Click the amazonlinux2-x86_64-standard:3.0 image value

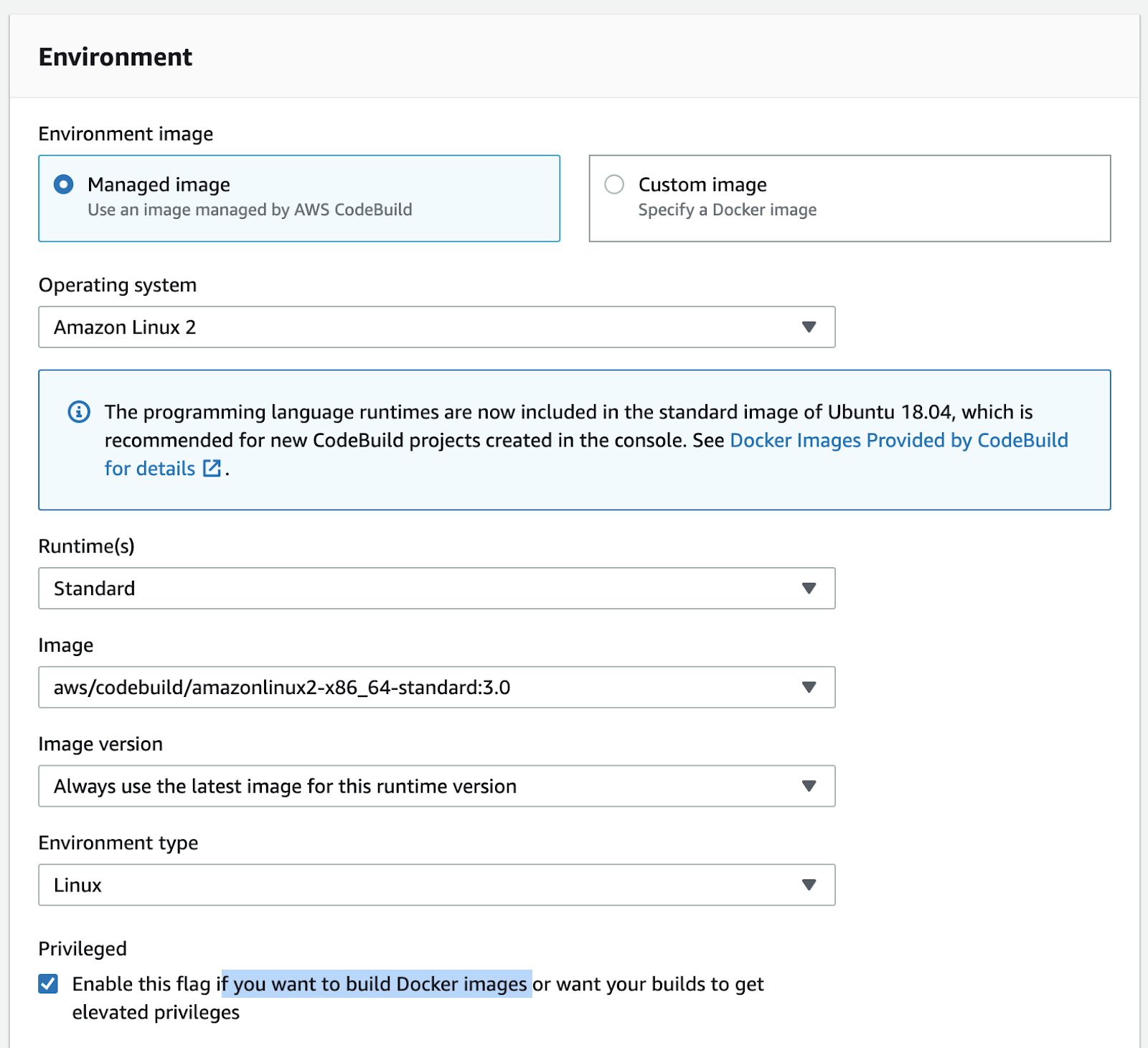coord(282,688)
